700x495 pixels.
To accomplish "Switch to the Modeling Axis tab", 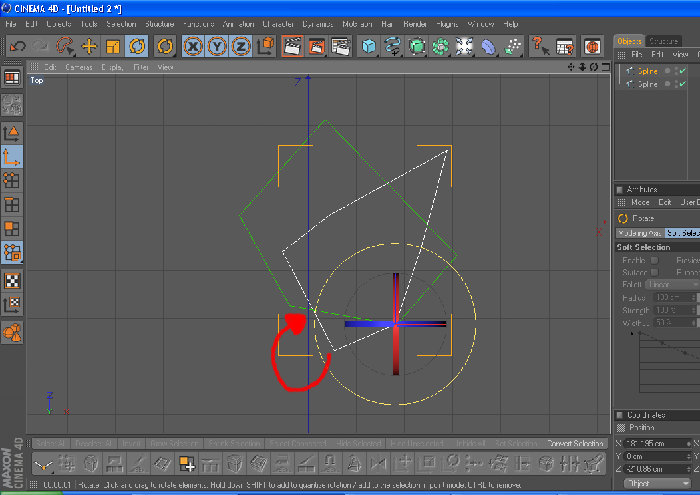I will tap(640, 233).
